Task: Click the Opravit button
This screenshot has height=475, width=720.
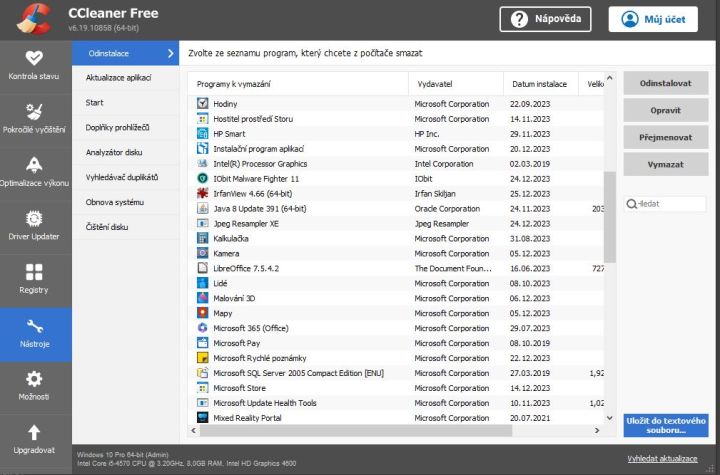Action: [x=665, y=110]
